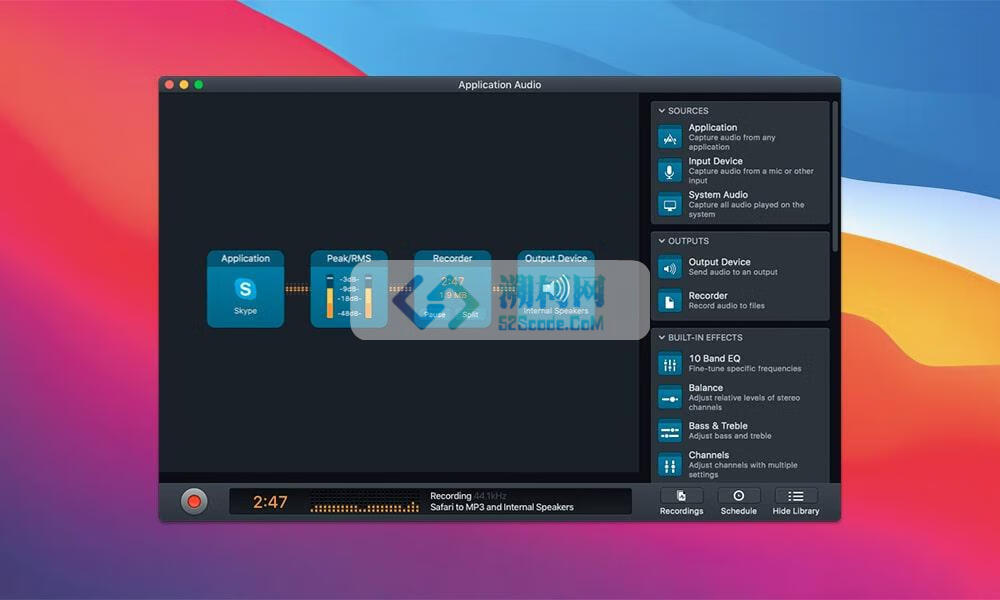Select the Application block title
1000x600 pixels.
click(x=246, y=258)
